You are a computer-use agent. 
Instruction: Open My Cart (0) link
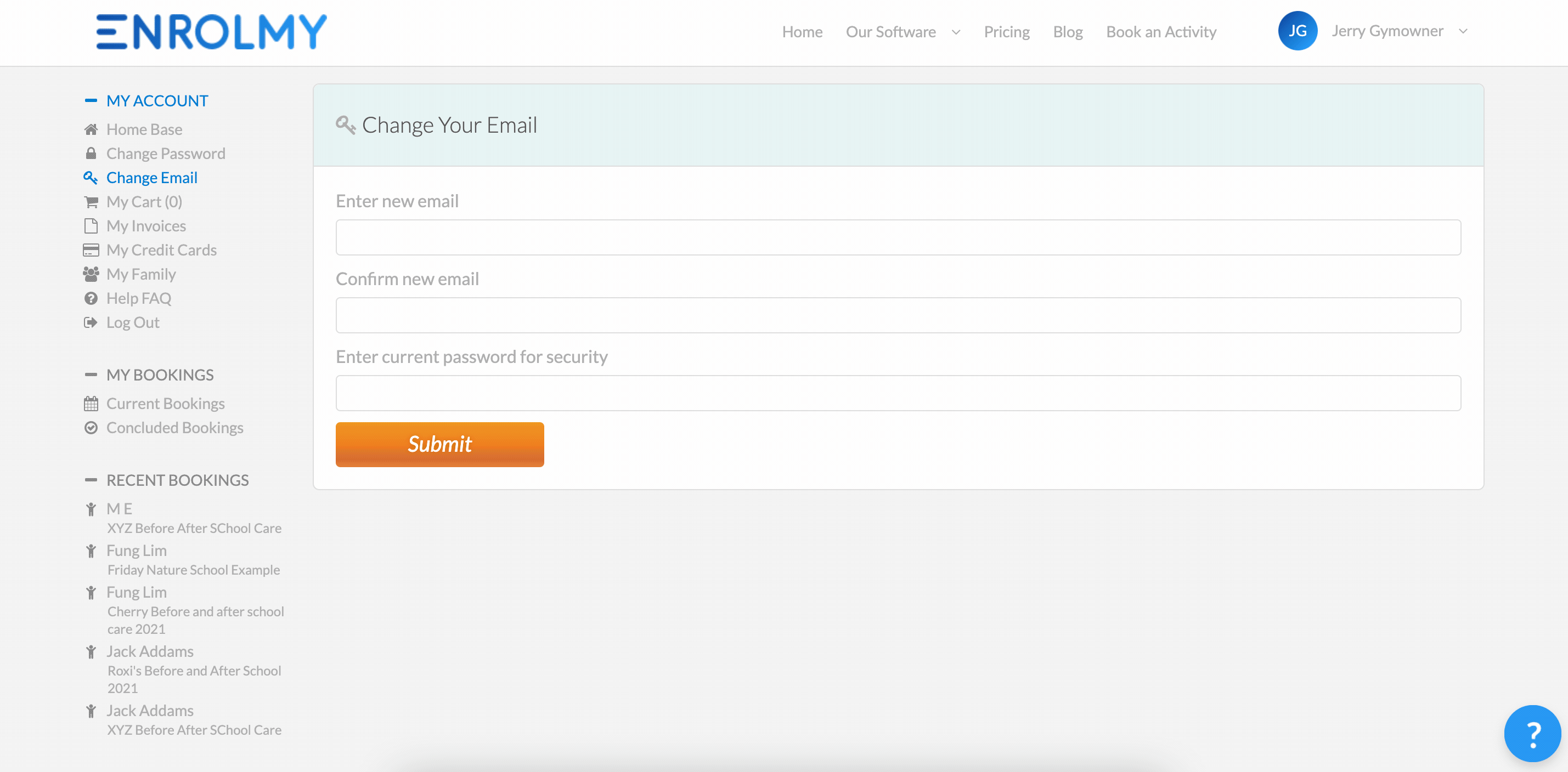pos(144,202)
